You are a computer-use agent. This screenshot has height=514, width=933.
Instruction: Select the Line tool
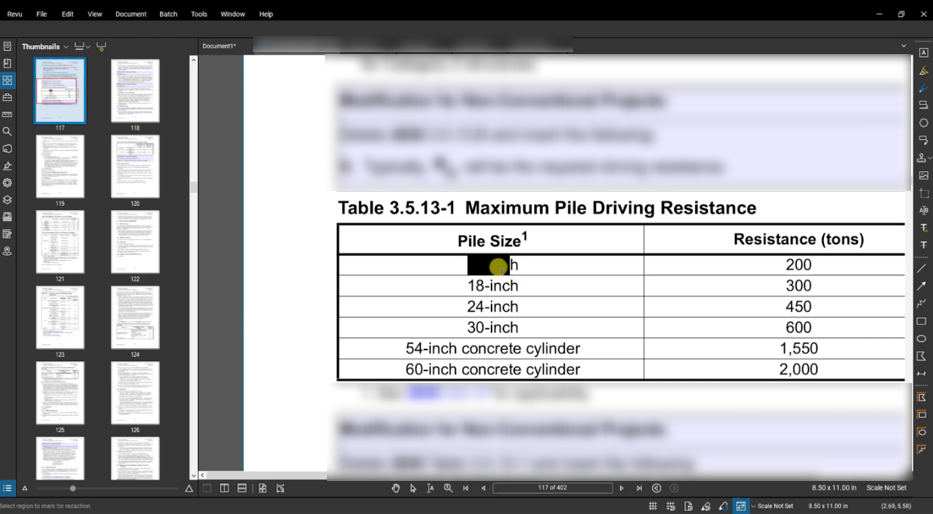click(x=922, y=269)
